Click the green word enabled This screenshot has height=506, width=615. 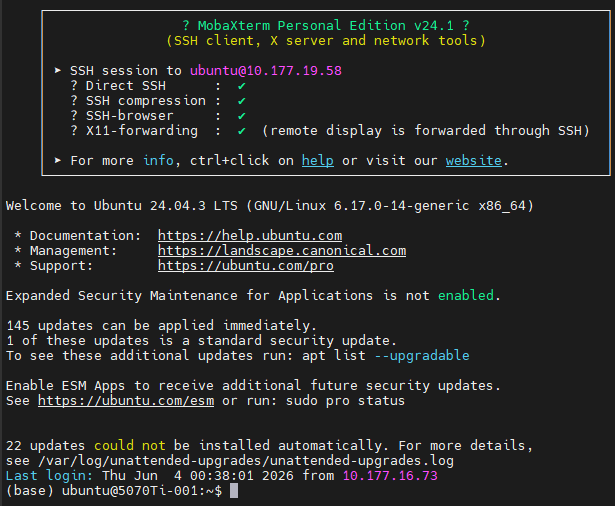(466, 296)
